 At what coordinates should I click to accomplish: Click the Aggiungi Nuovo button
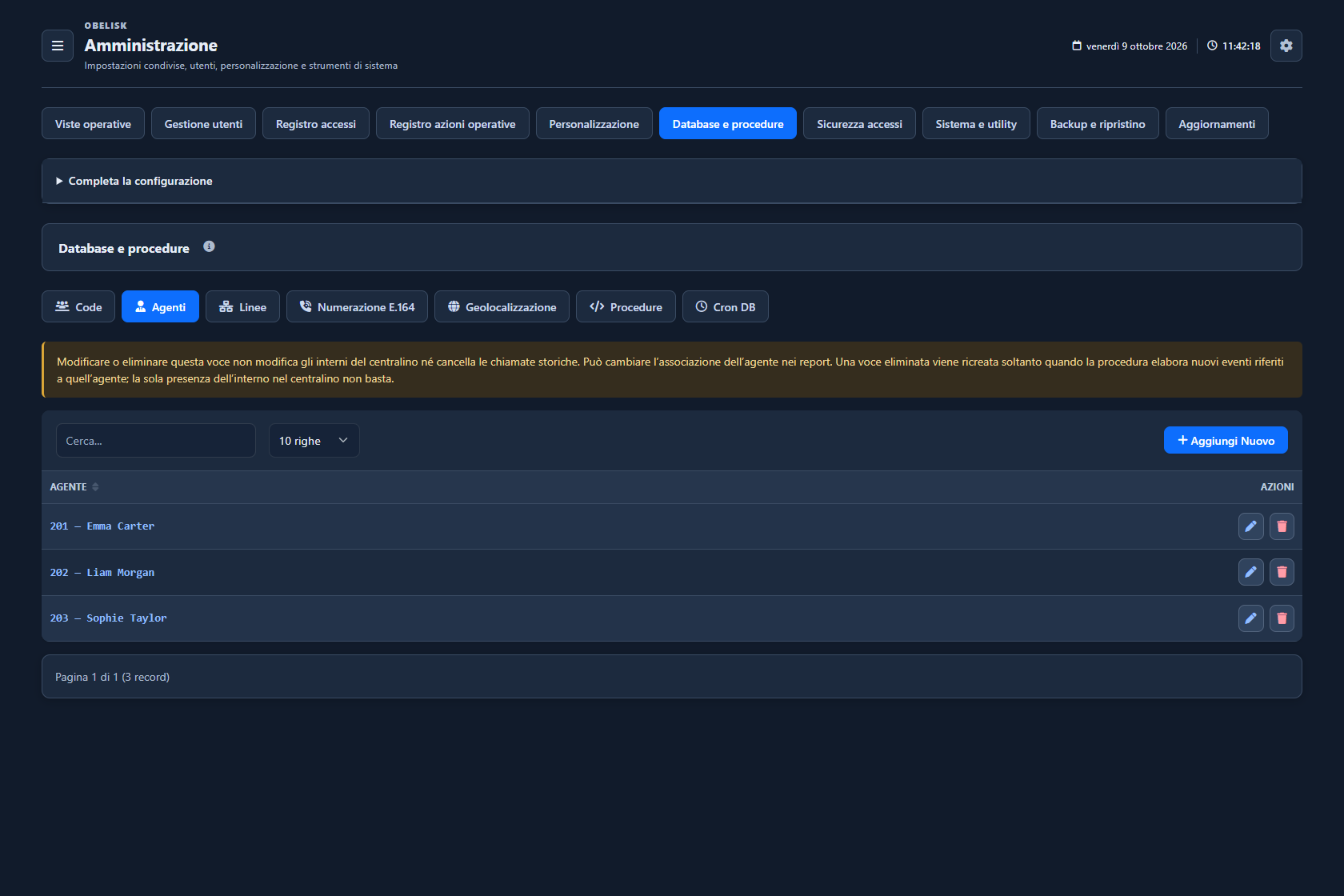pyautogui.click(x=1226, y=440)
